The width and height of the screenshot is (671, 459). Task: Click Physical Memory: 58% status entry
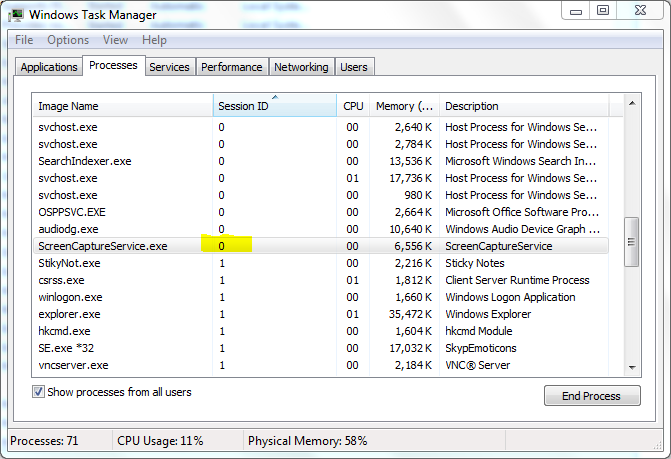coord(307,441)
